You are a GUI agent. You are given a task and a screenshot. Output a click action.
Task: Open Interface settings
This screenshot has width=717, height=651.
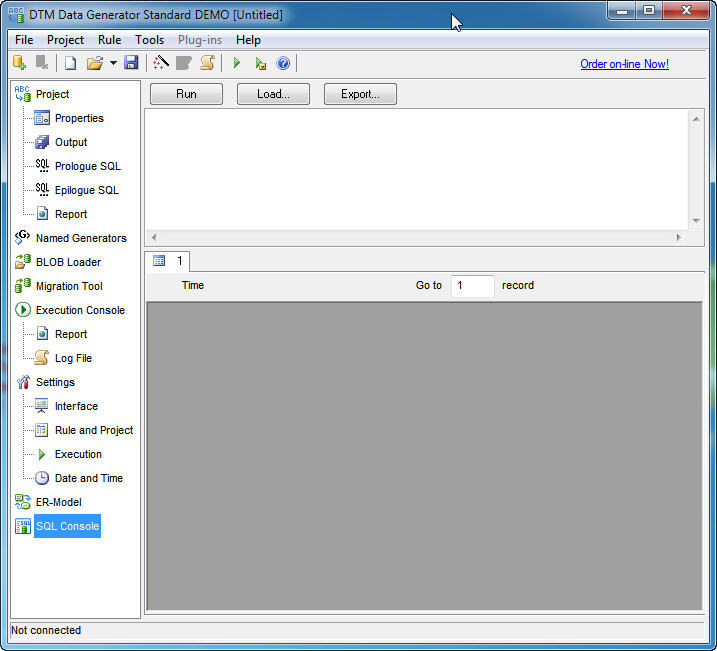point(76,406)
